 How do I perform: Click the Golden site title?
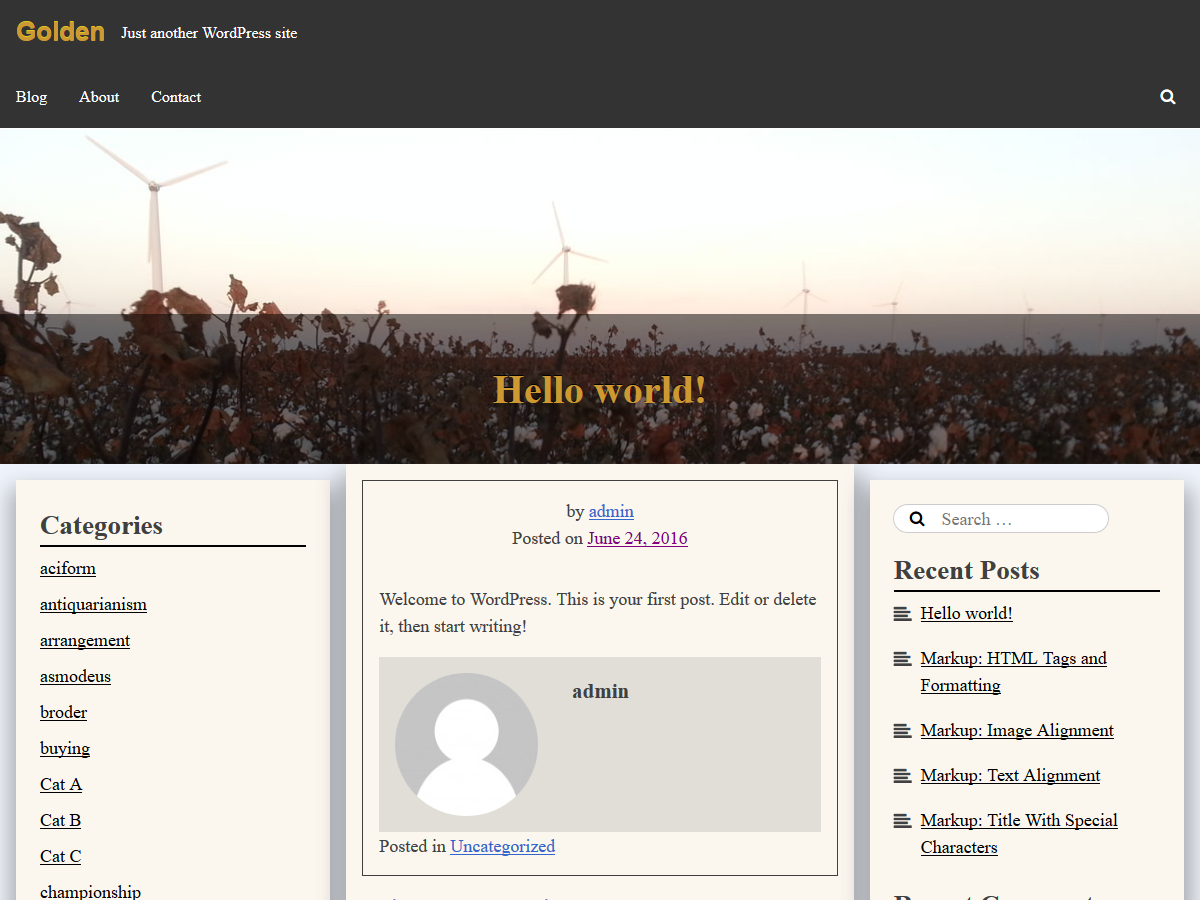pyautogui.click(x=60, y=32)
